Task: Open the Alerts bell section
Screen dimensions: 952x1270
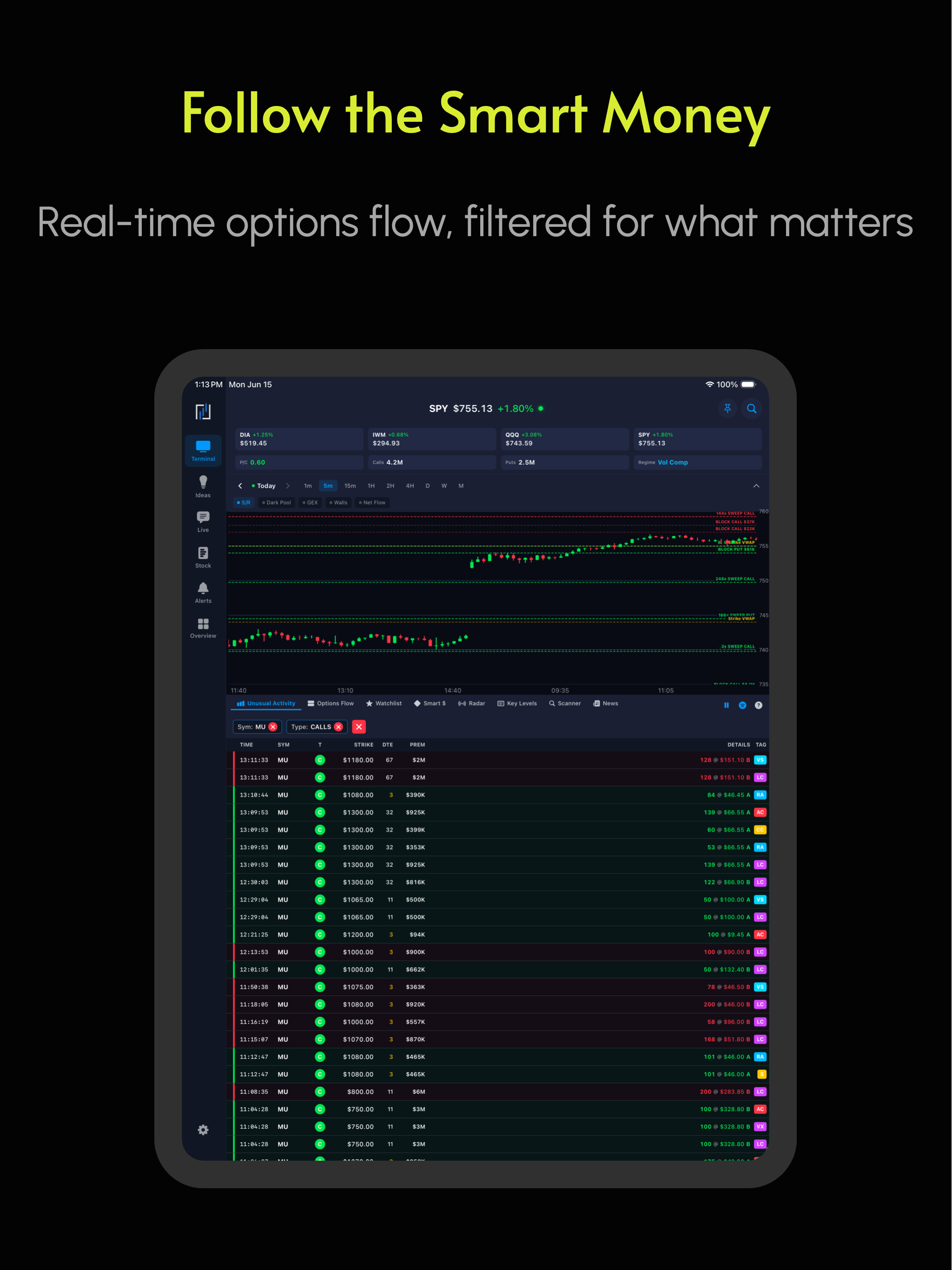Action: tap(203, 593)
